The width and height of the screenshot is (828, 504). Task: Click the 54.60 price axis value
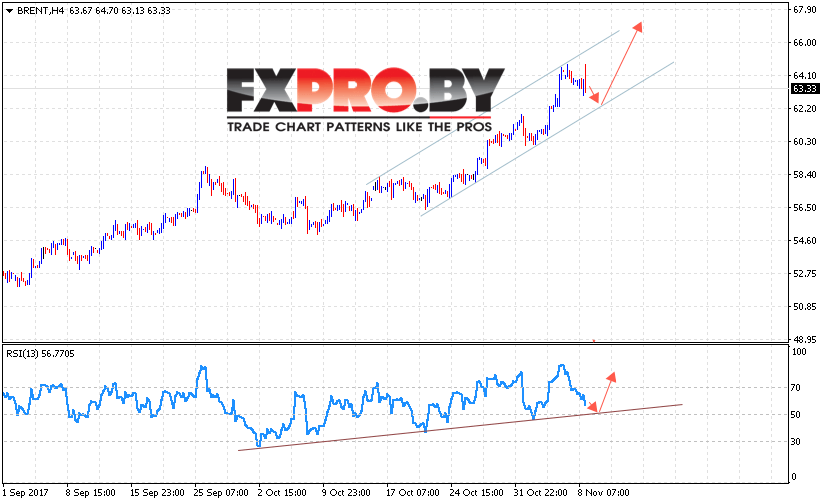(805, 241)
